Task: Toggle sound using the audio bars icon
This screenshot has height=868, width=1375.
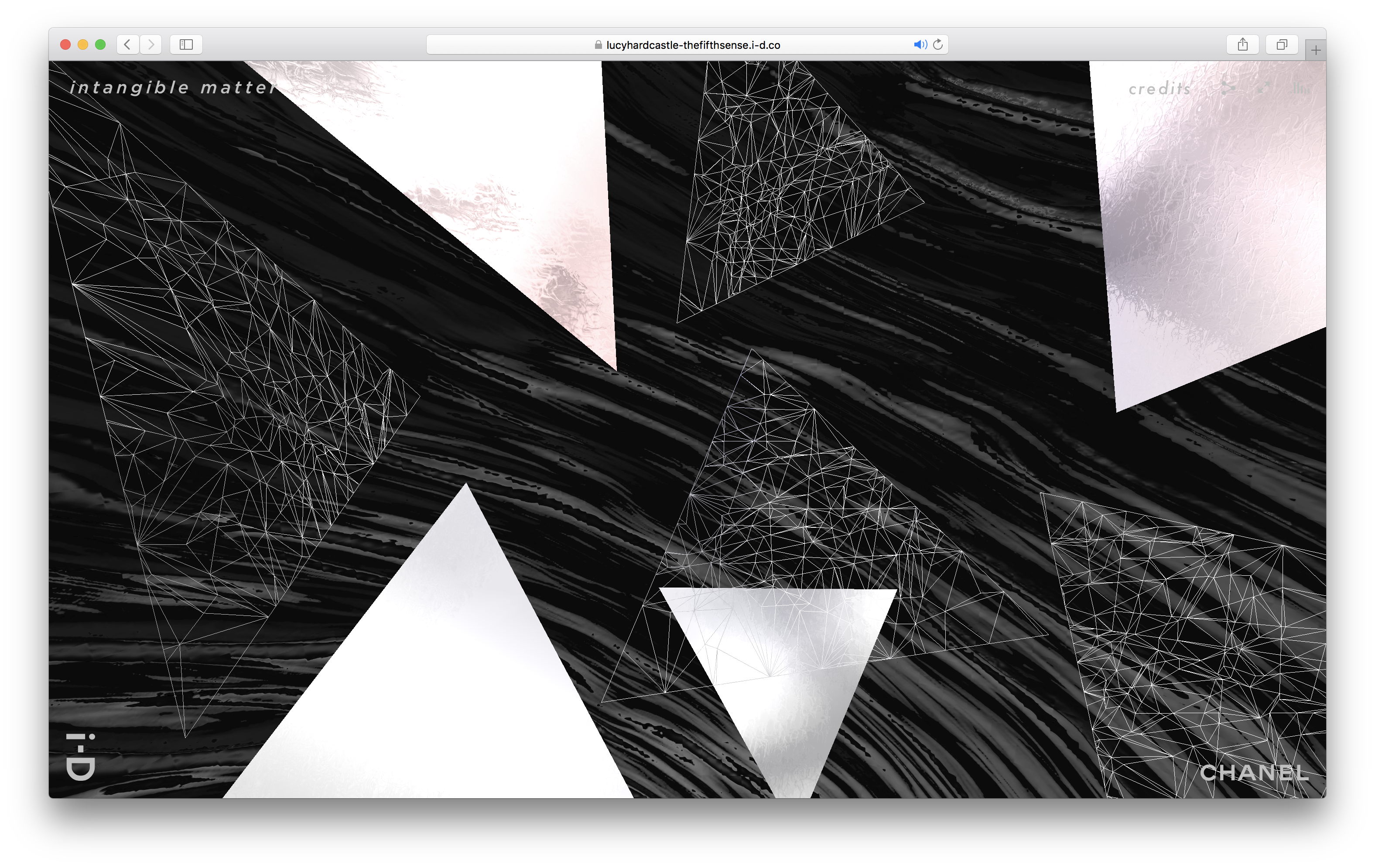Action: [x=1300, y=88]
